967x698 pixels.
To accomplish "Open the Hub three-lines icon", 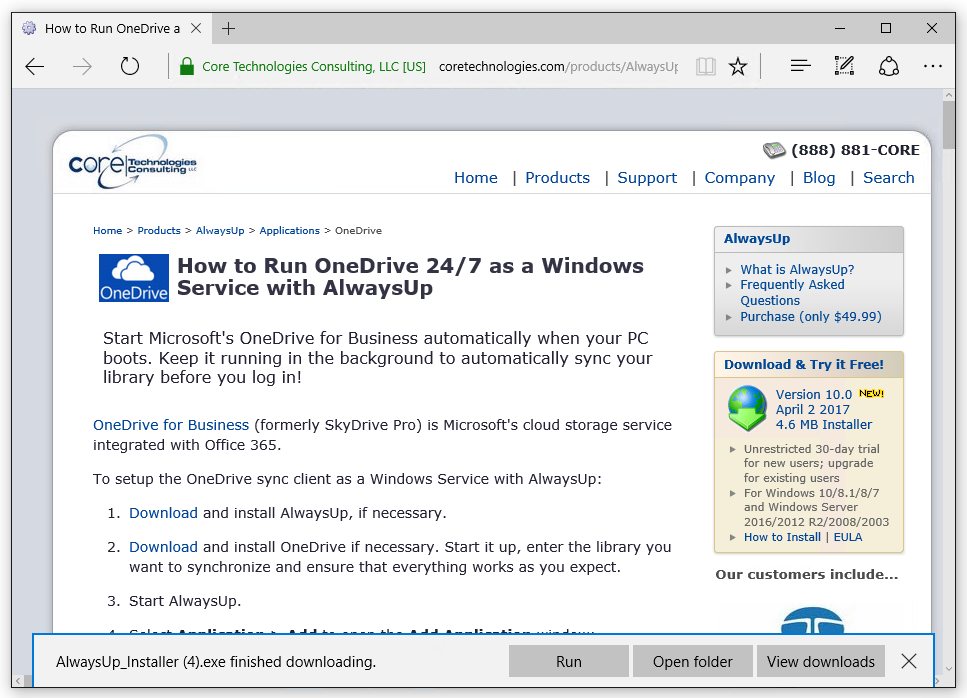I will 800,65.
